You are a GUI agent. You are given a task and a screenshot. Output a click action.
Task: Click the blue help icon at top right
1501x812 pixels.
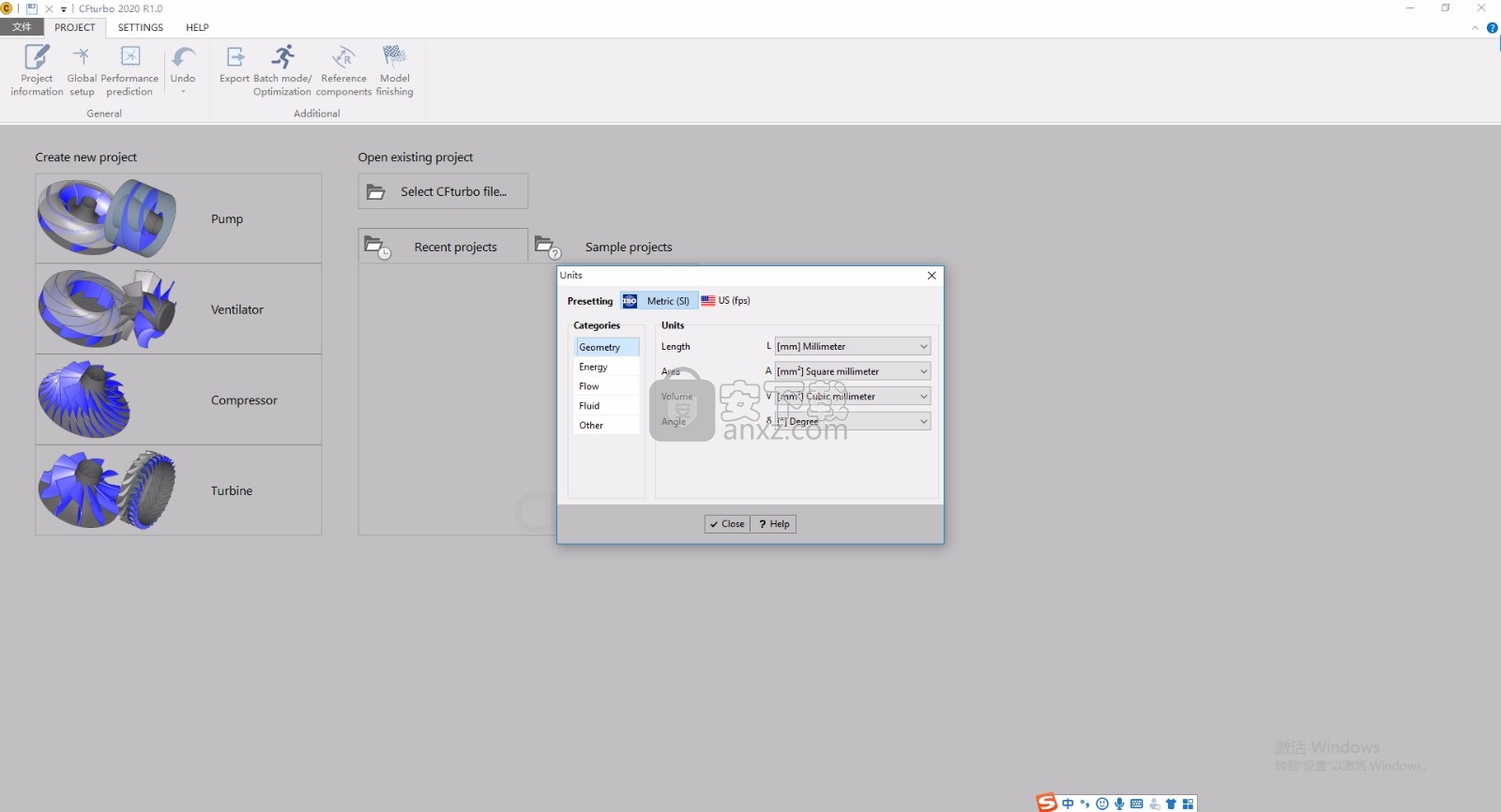1492,28
